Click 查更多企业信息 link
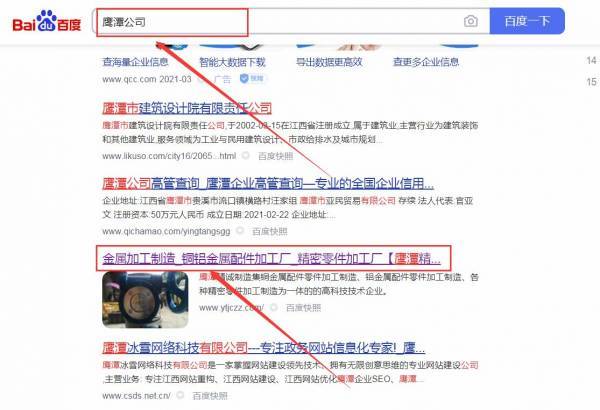Image resolution: width=600 pixels, height=410 pixels. (426, 62)
